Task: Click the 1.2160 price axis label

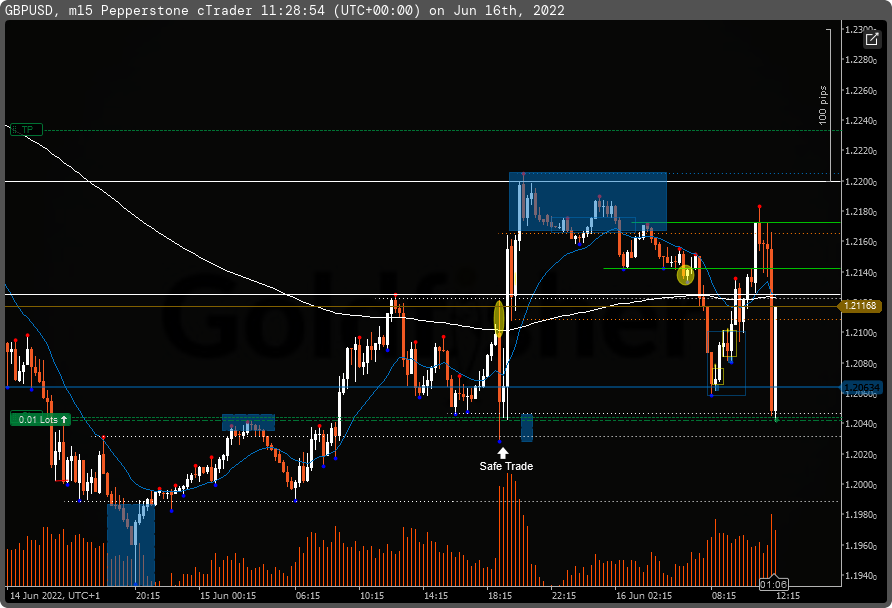Action: click(x=860, y=242)
